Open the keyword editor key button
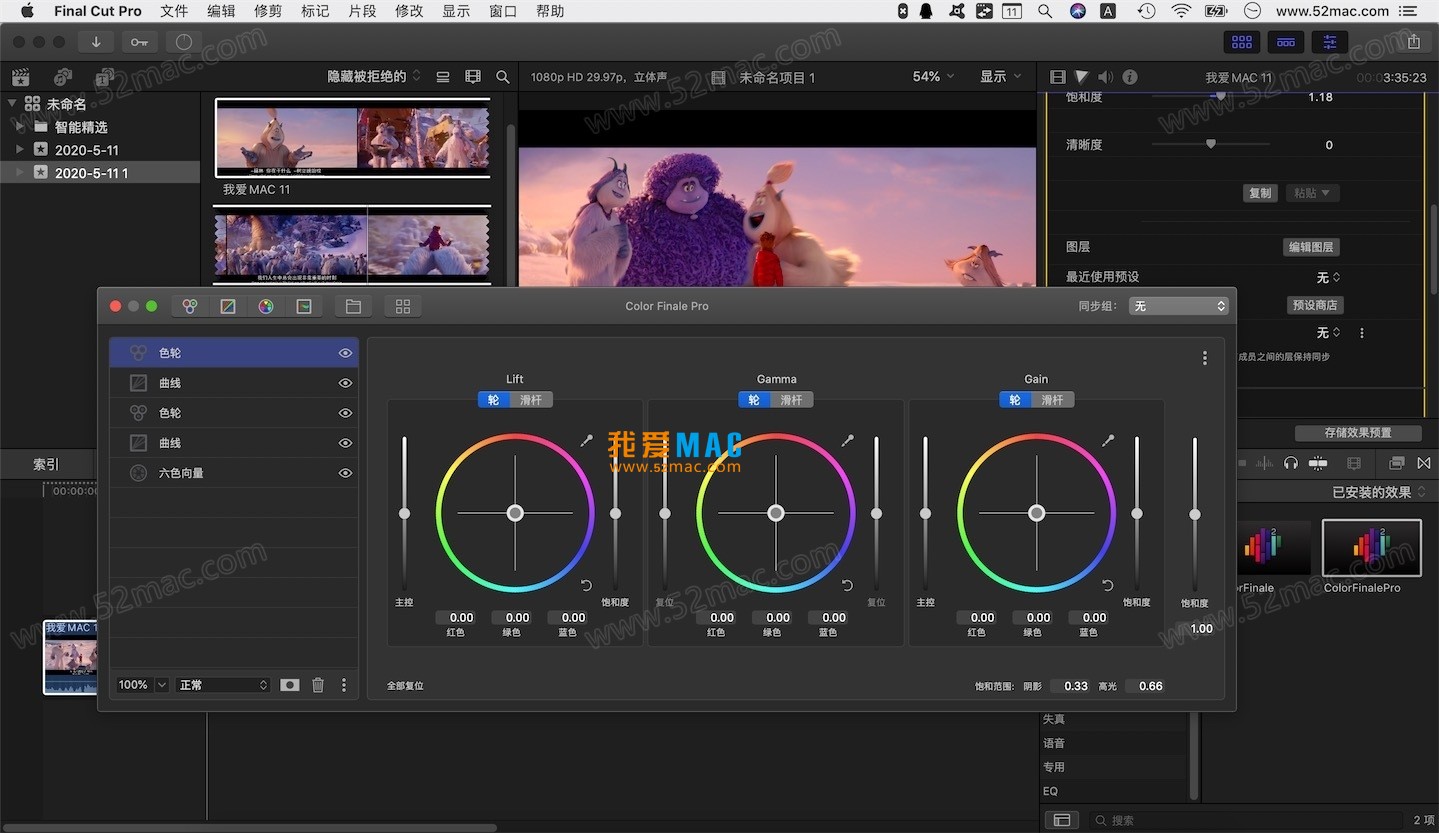The height and width of the screenshot is (833, 1439). coord(139,42)
